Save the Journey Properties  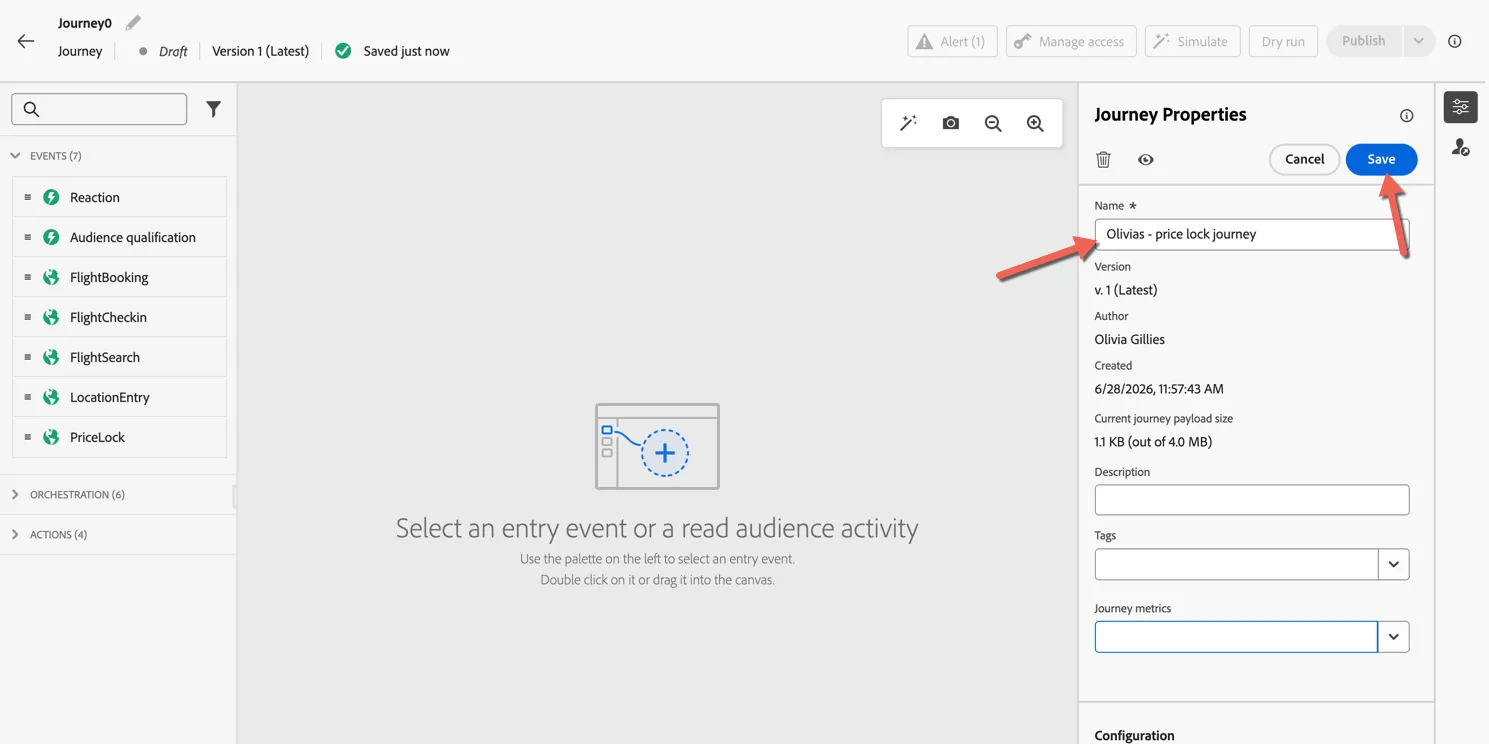point(1381,159)
